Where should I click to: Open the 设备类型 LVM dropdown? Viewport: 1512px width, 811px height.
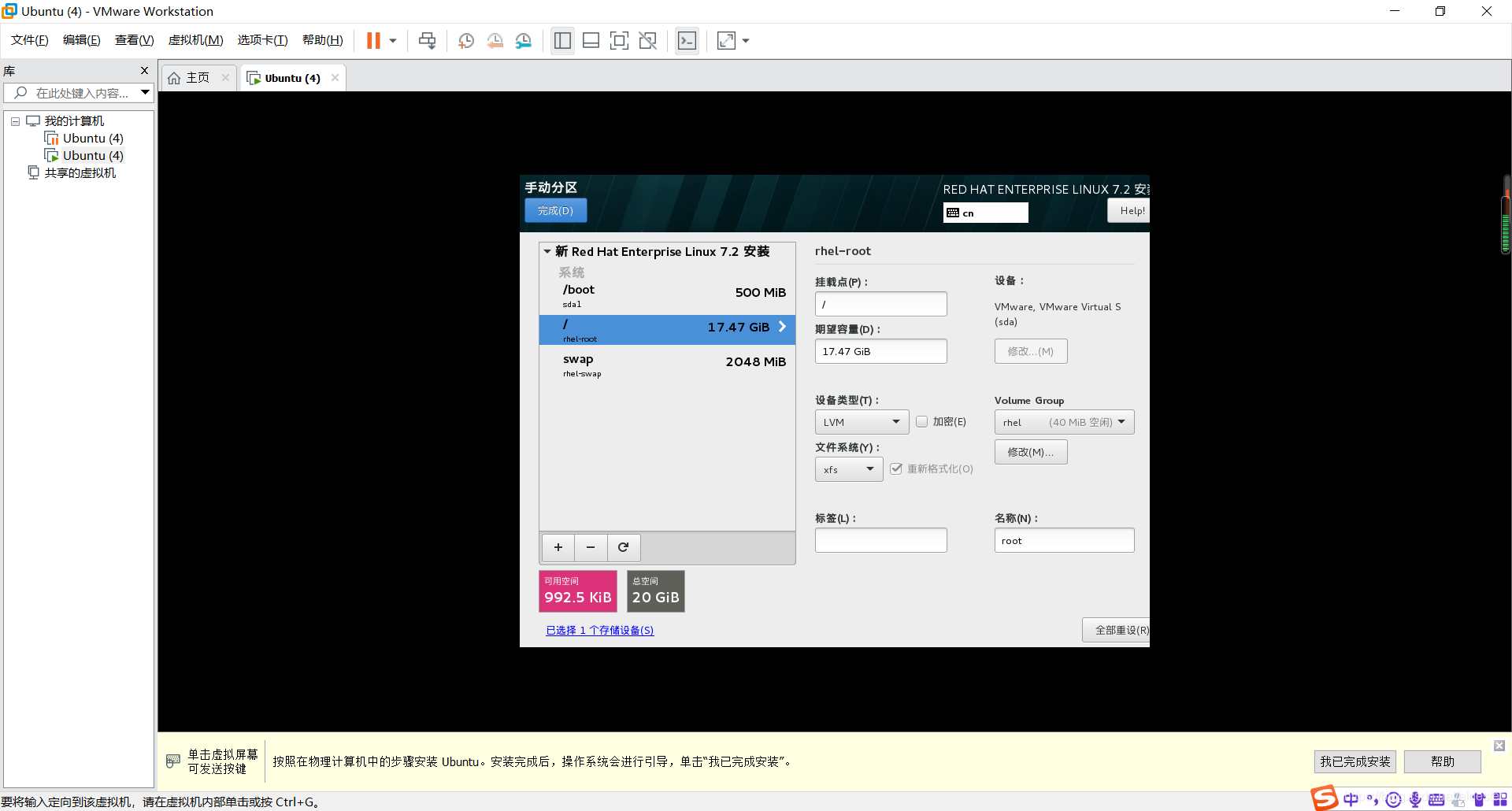[861, 421]
